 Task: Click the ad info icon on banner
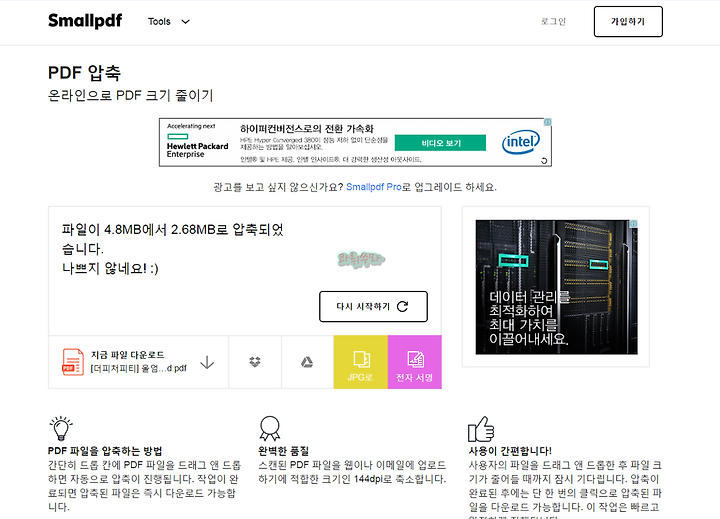(547, 122)
